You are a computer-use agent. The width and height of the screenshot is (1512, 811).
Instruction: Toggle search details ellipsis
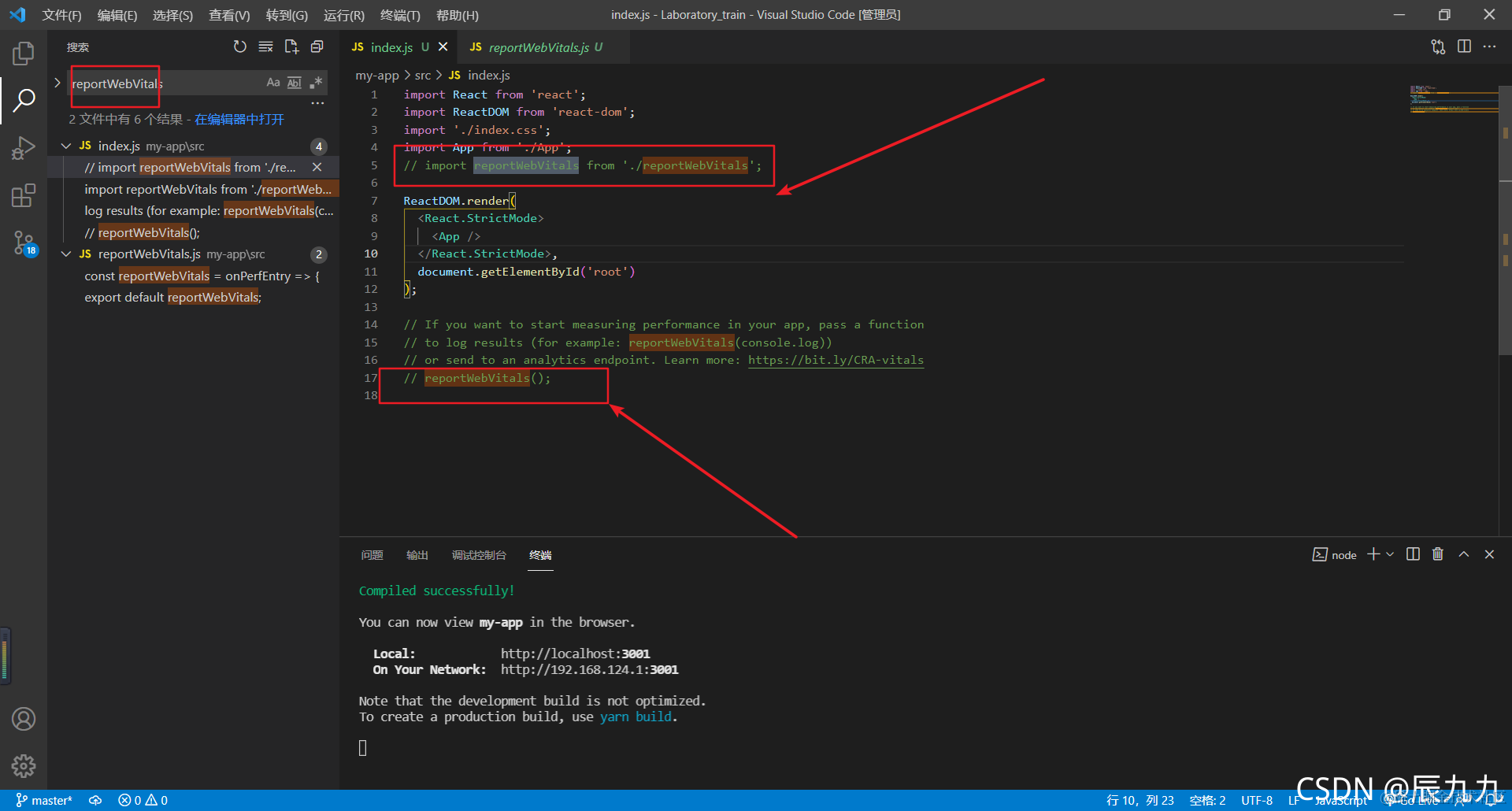317,103
